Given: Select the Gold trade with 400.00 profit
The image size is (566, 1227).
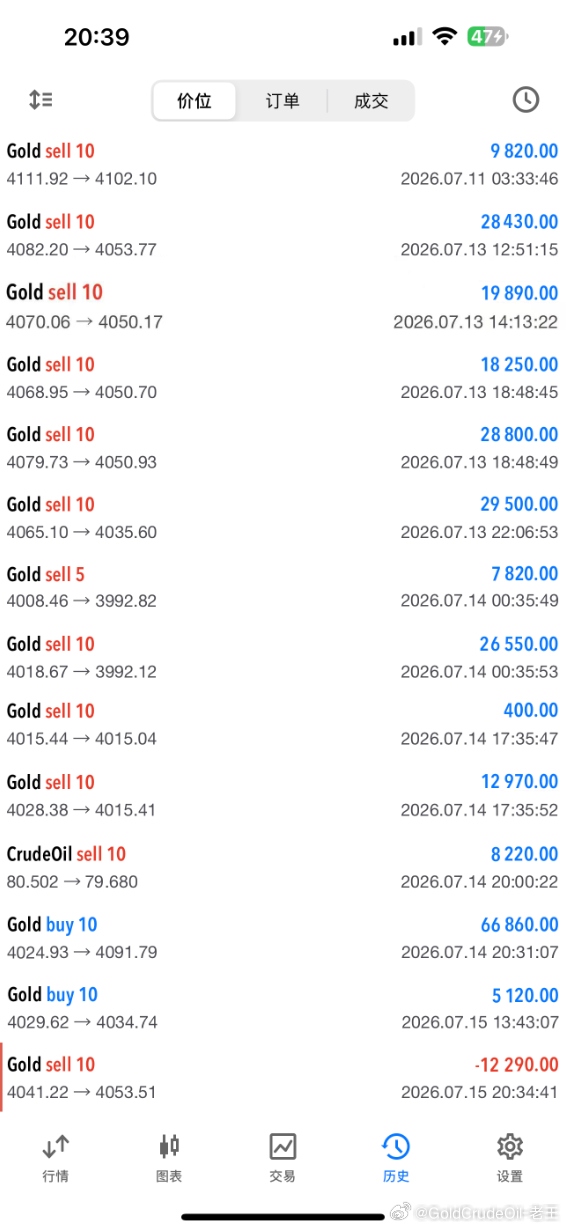Looking at the screenshot, I should coord(283,725).
